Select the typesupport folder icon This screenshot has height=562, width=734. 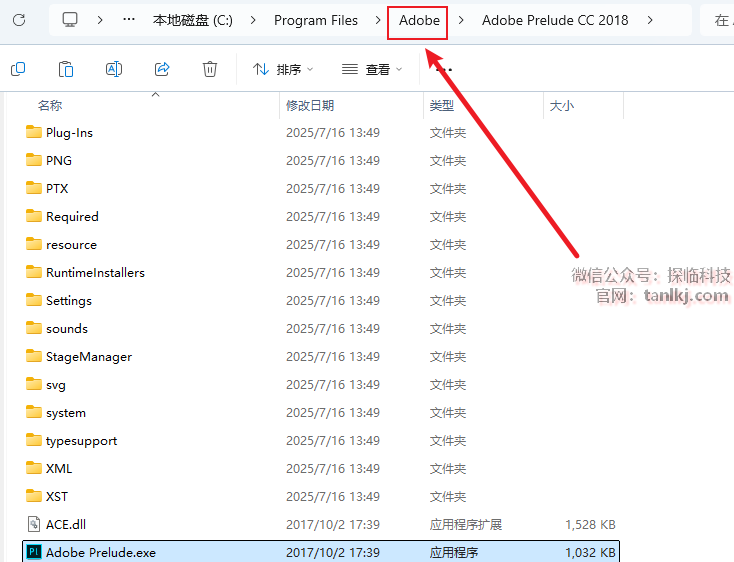point(34,440)
